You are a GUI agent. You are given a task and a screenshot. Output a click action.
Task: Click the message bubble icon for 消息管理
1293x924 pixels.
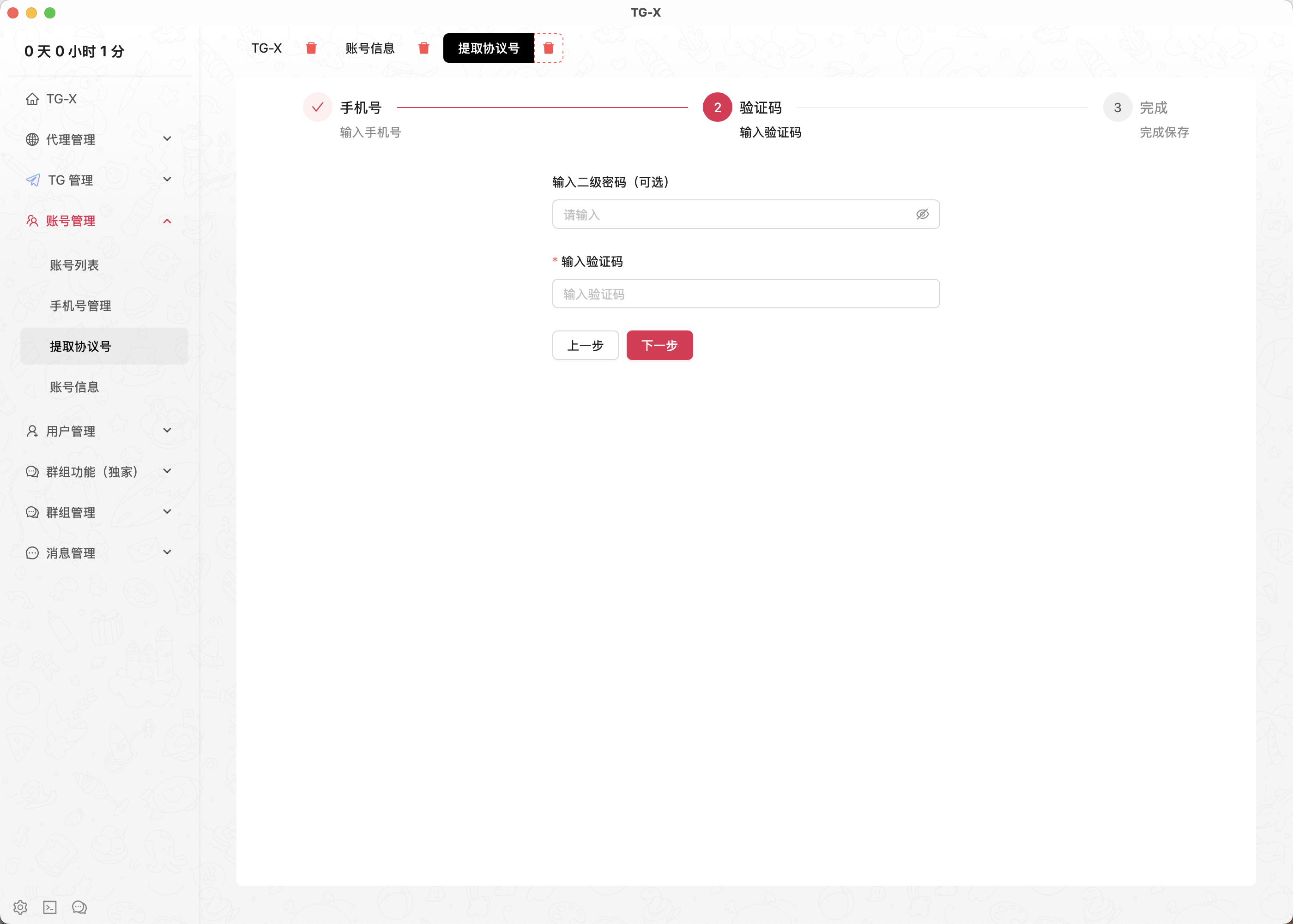pyautogui.click(x=32, y=553)
